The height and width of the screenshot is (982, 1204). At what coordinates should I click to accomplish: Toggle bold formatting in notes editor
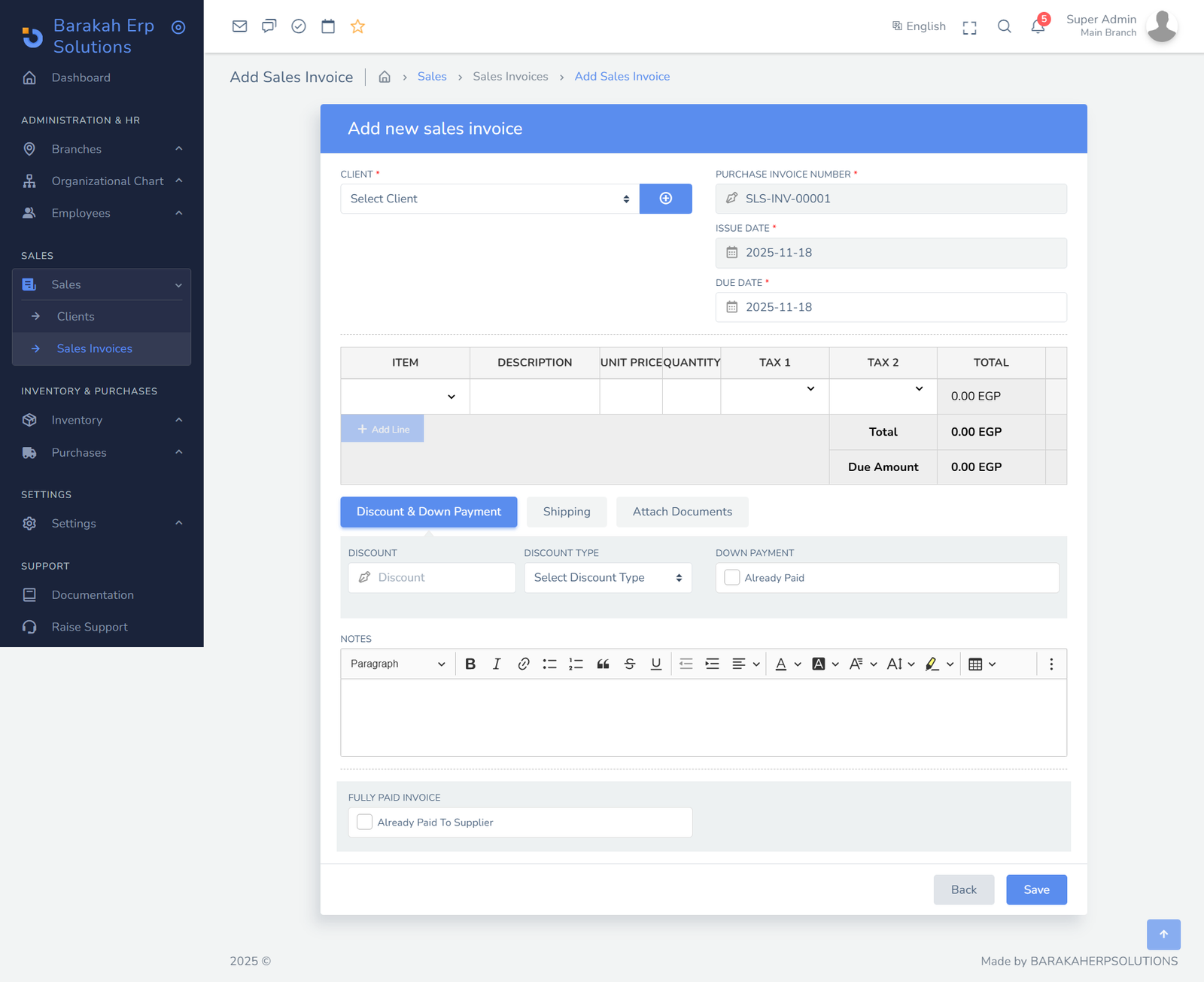tap(470, 664)
